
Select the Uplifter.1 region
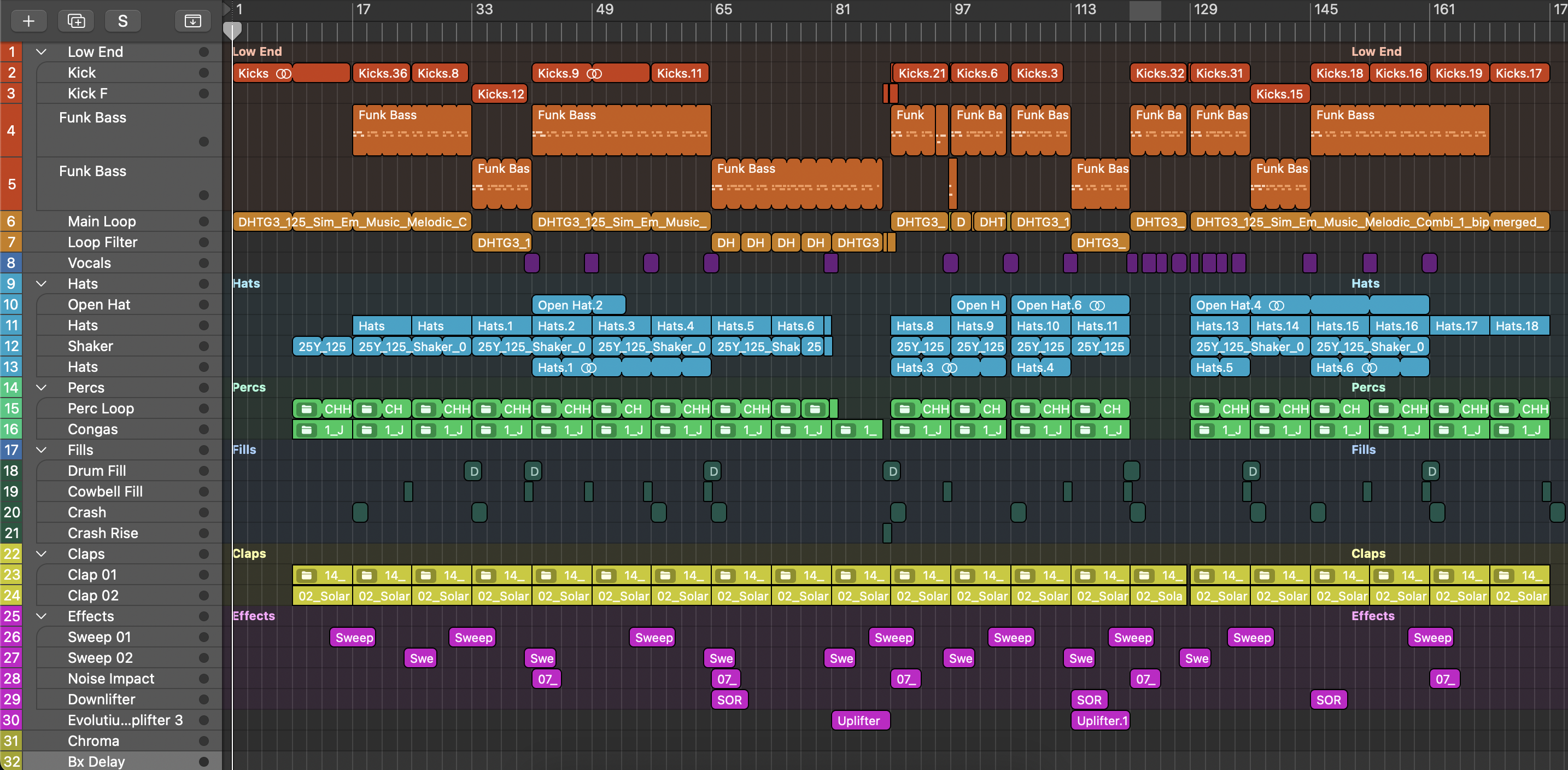pyautogui.click(x=1101, y=721)
